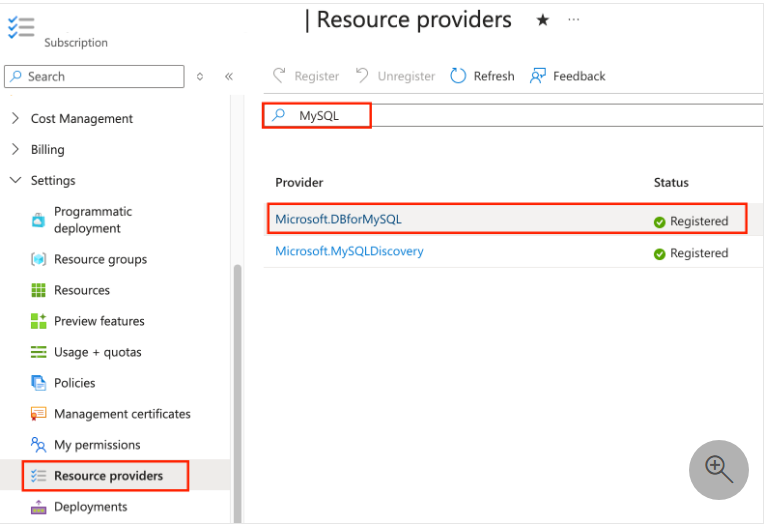This screenshot has width=772, height=526.
Task: Click the Subscription label
Action: point(76,43)
